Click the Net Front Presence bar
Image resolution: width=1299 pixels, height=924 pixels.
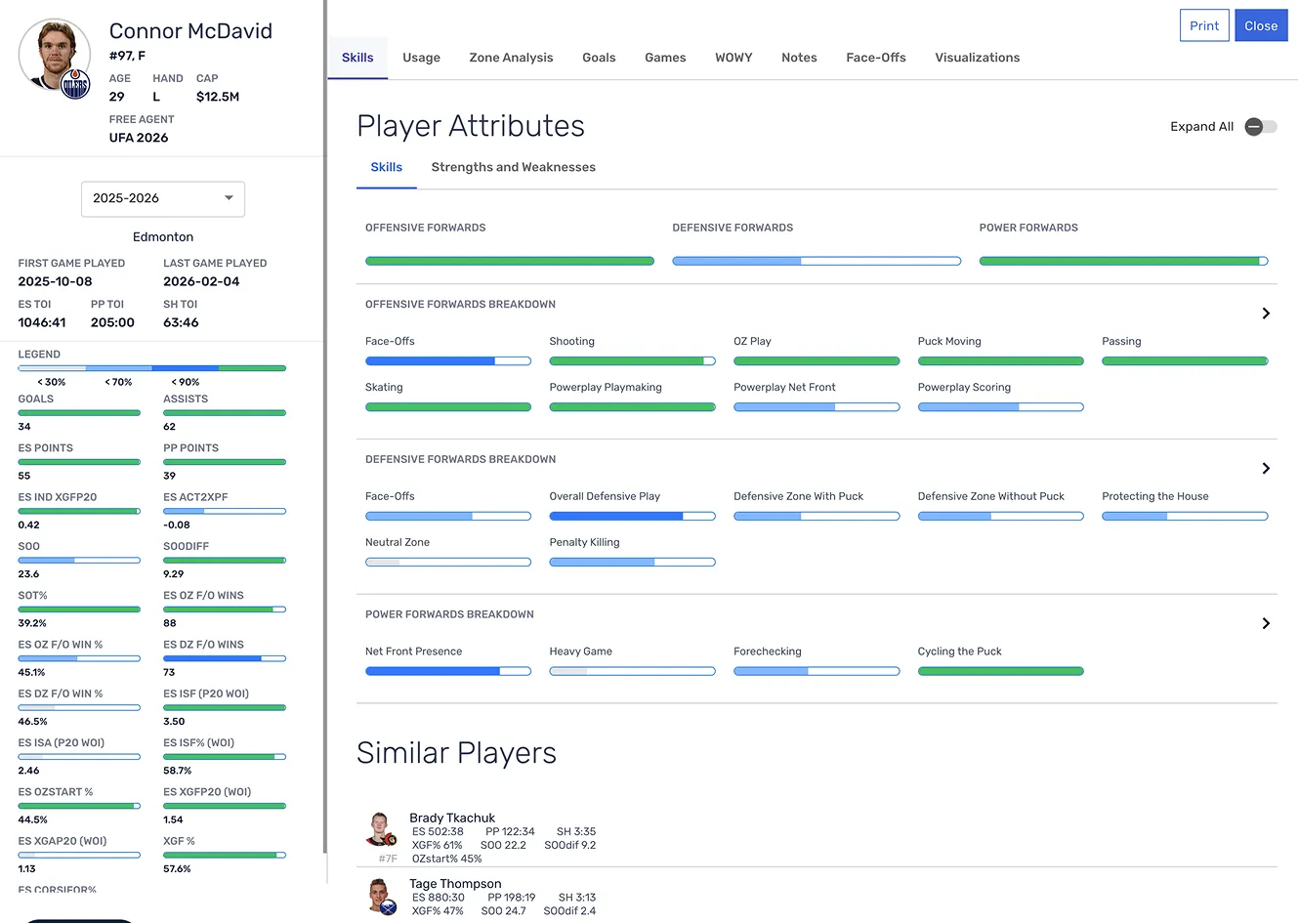[x=448, y=672]
